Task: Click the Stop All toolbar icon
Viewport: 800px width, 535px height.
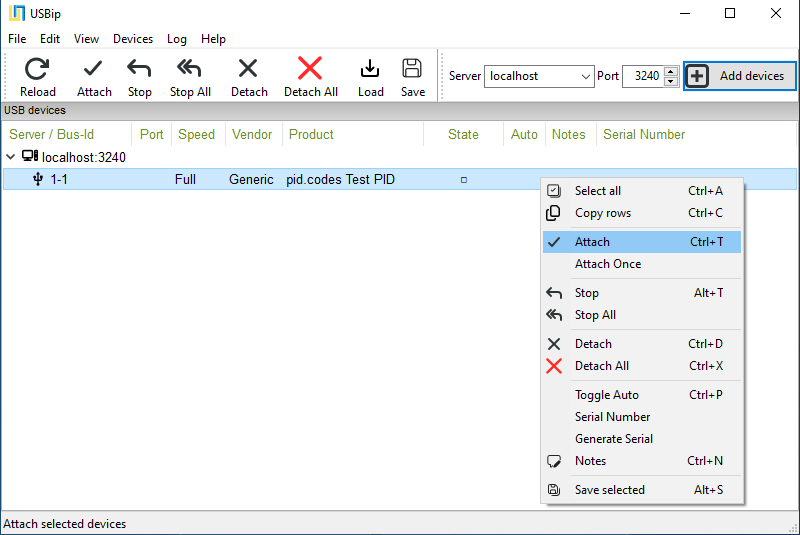Action: pos(189,69)
